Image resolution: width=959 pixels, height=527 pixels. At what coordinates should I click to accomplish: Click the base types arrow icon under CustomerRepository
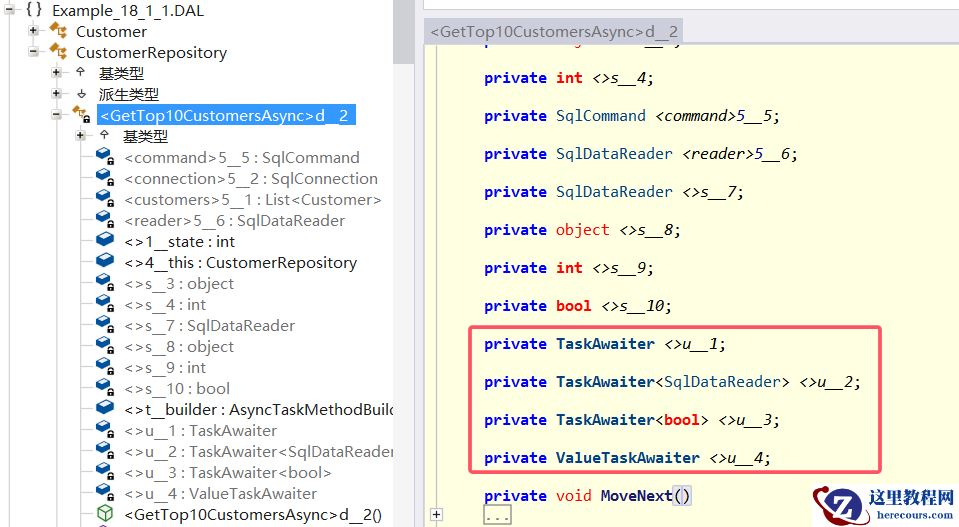click(x=81, y=72)
